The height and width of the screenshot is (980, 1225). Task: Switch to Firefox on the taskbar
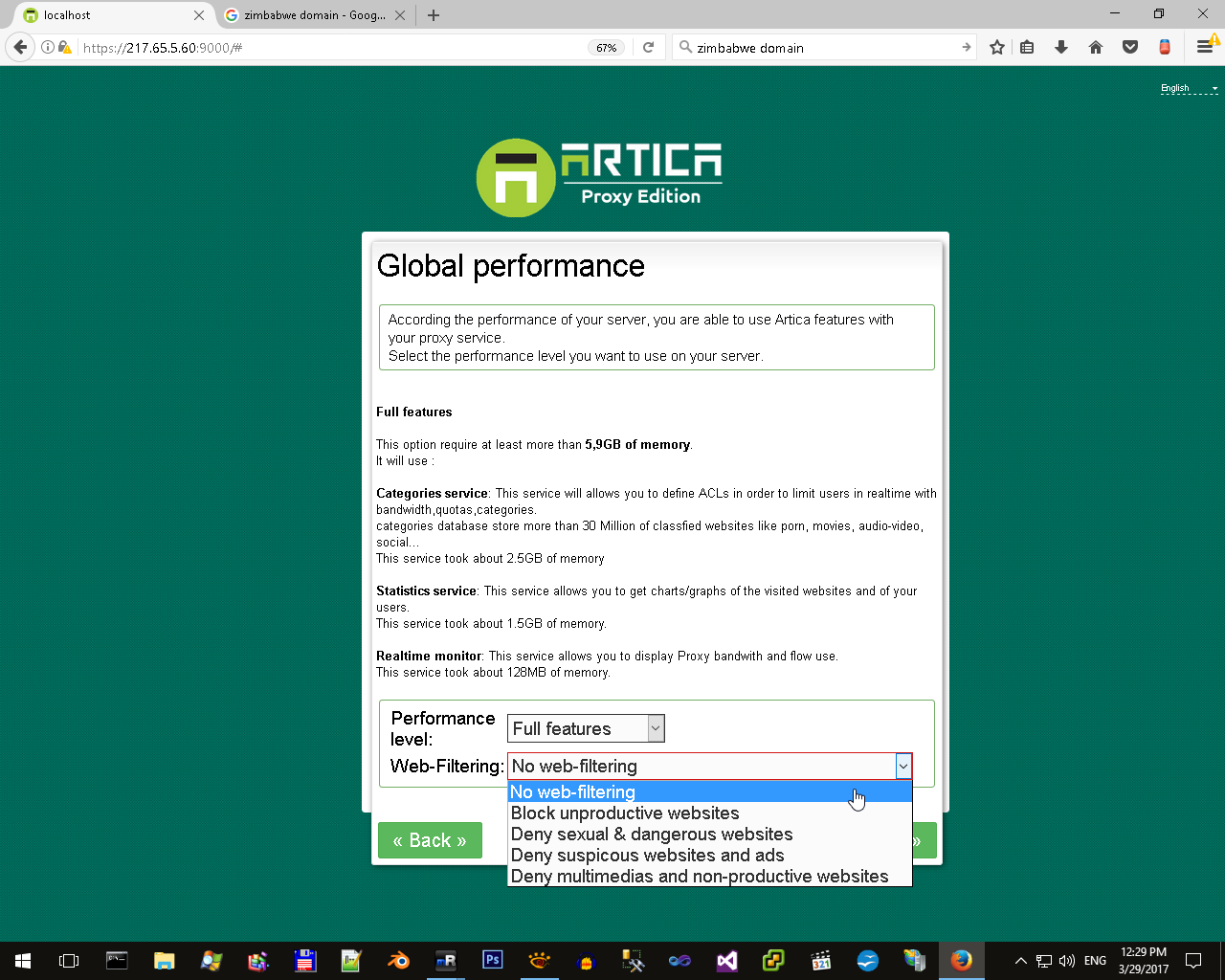(961, 960)
